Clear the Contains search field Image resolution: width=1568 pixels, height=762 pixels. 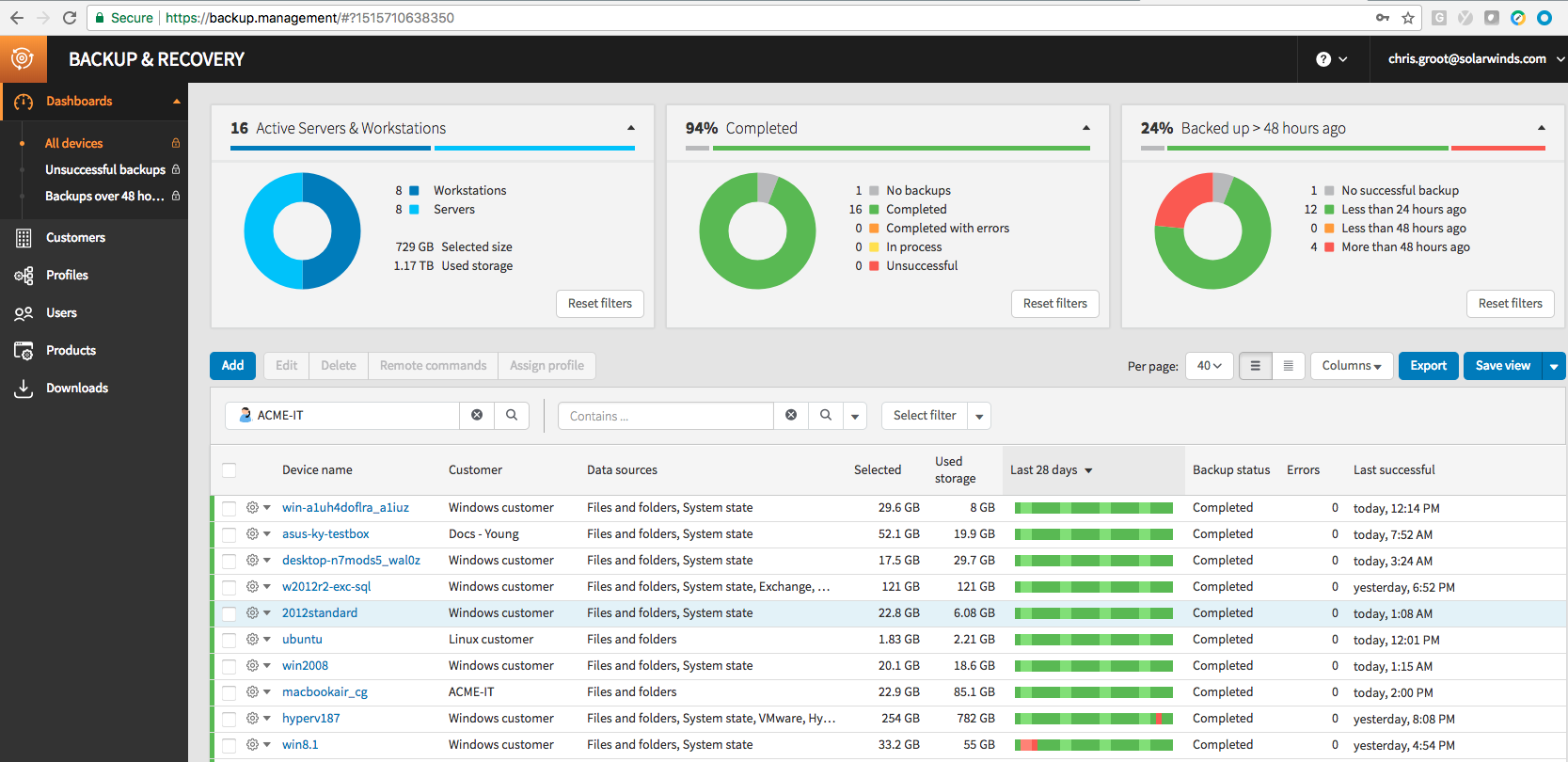[x=791, y=415]
